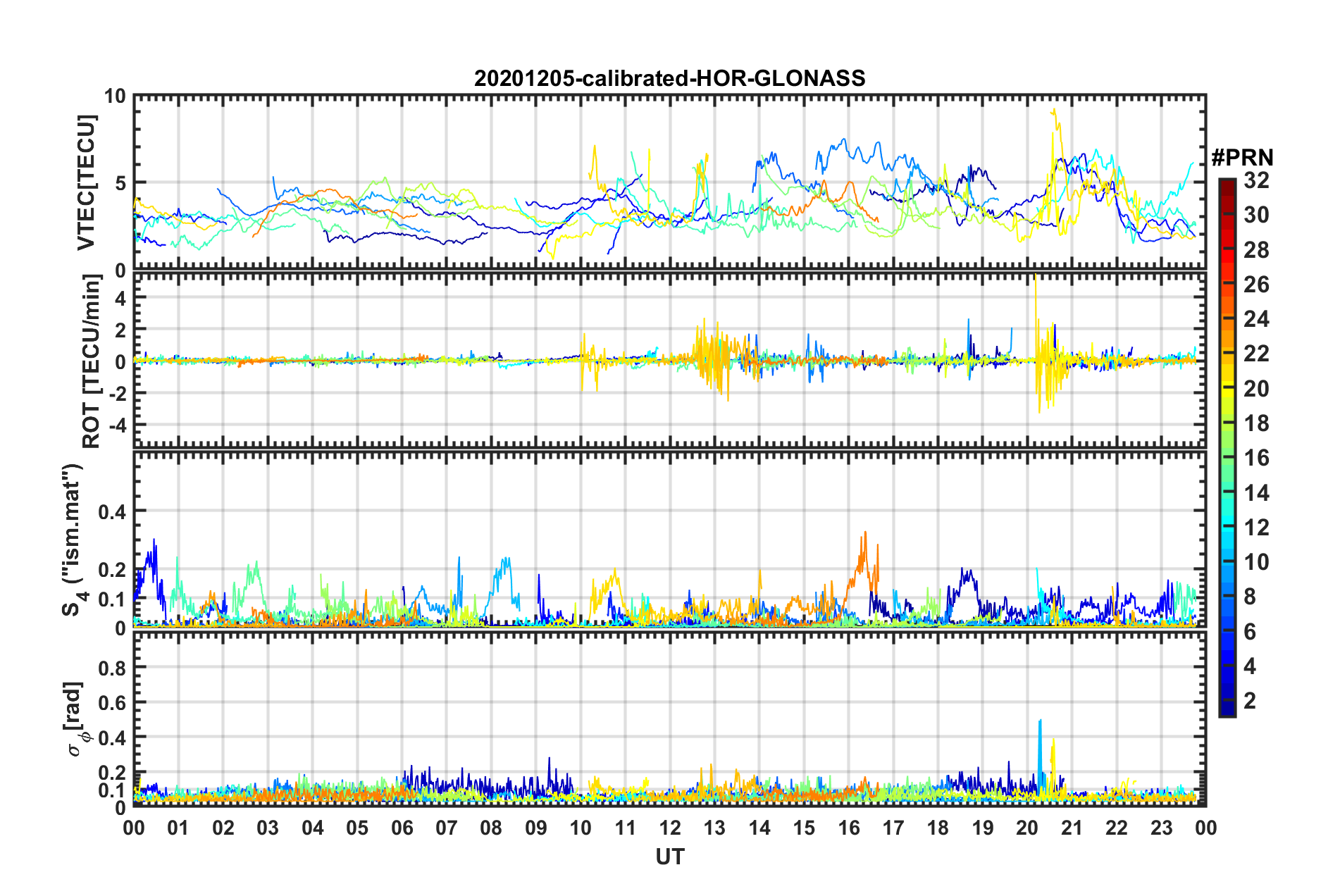Click the "0.4" tick on the S4 axis

[113, 511]
